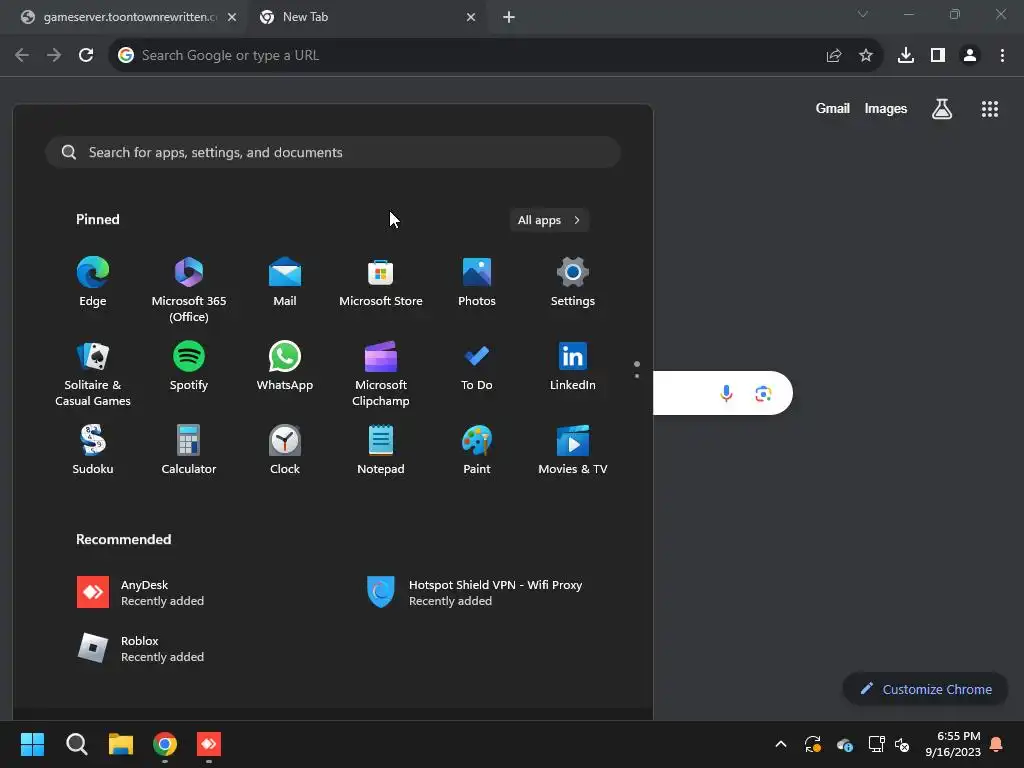The image size is (1024, 768).
Task: Open Chrome tab search chevron
Action: point(863,14)
